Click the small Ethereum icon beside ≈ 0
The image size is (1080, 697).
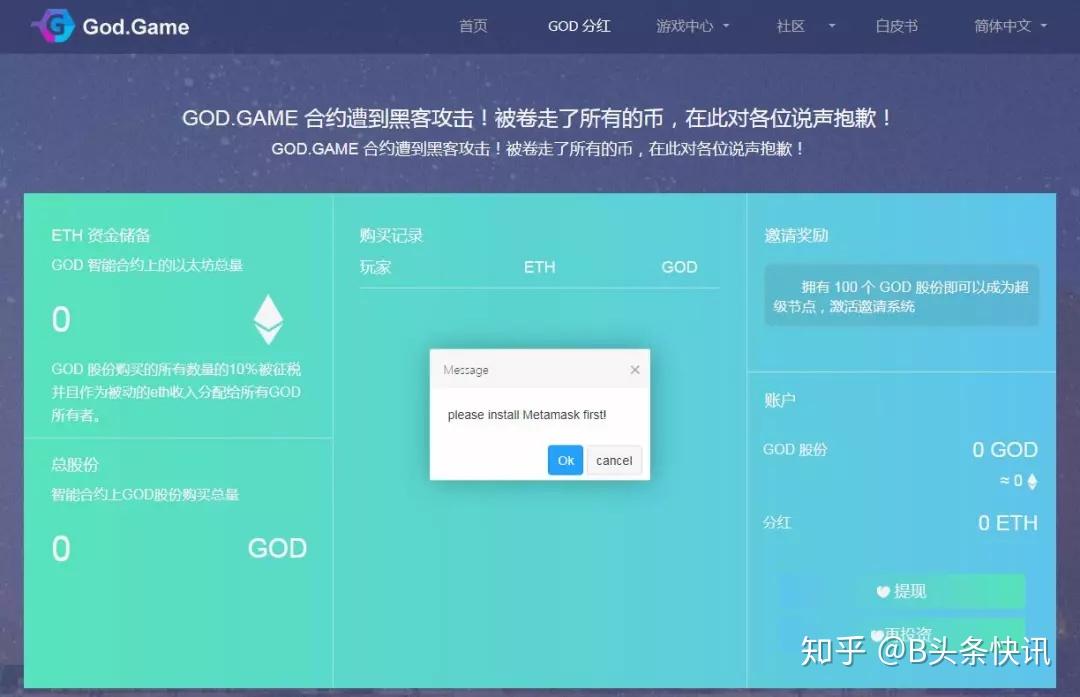[1032, 481]
